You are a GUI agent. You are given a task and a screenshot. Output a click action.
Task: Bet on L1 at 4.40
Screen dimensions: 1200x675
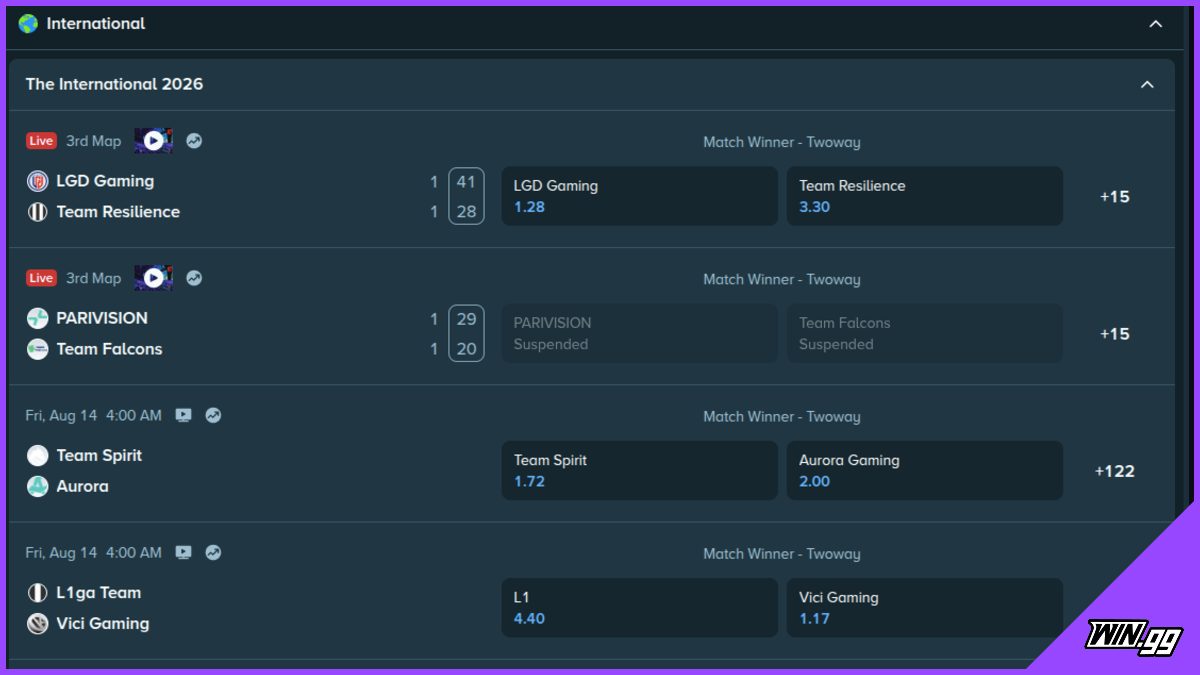640,607
